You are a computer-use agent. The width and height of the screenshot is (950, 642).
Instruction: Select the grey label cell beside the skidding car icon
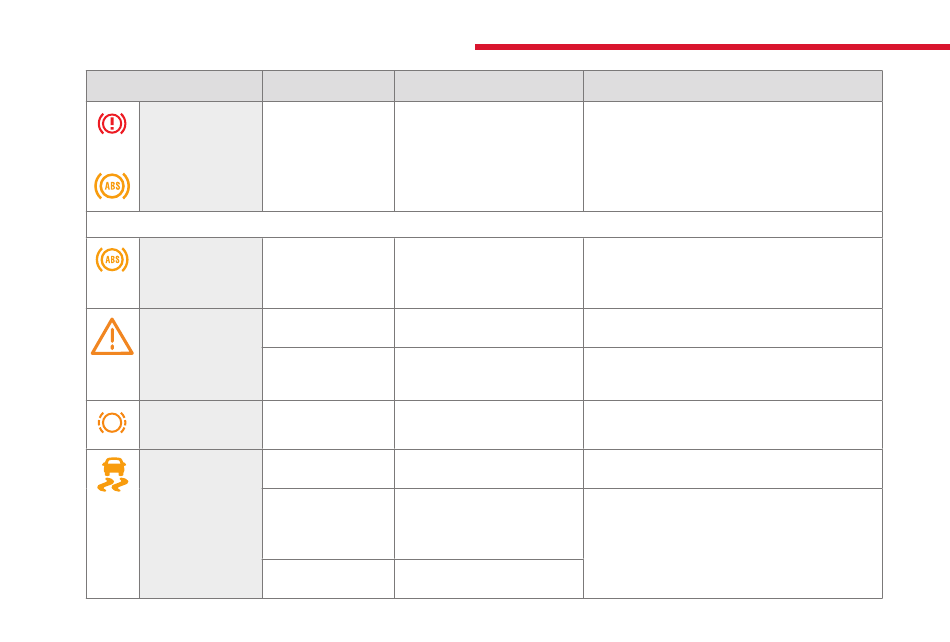201,524
